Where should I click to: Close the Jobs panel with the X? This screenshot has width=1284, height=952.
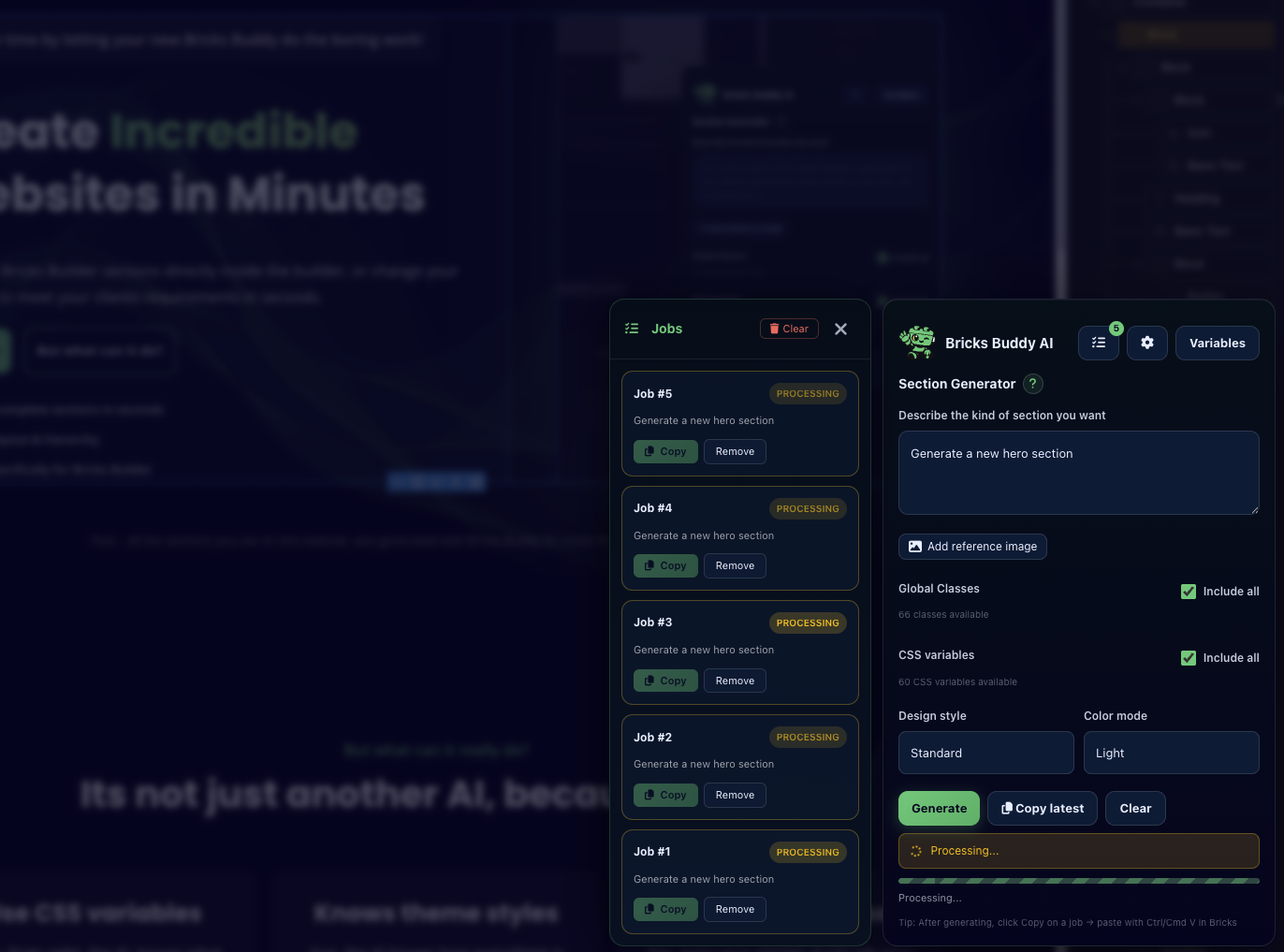tap(840, 329)
